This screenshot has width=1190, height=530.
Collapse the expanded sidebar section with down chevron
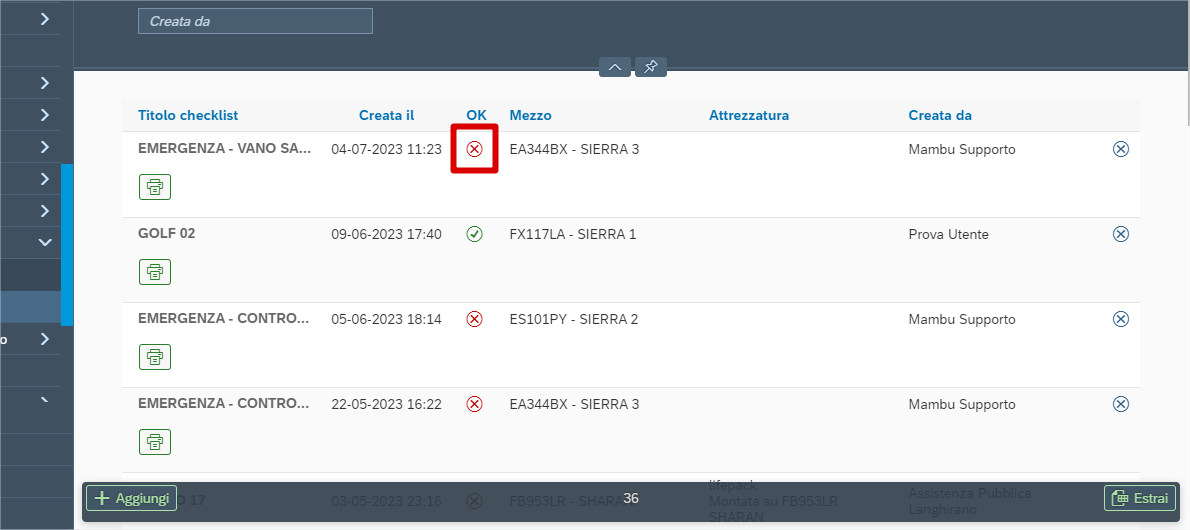45,241
